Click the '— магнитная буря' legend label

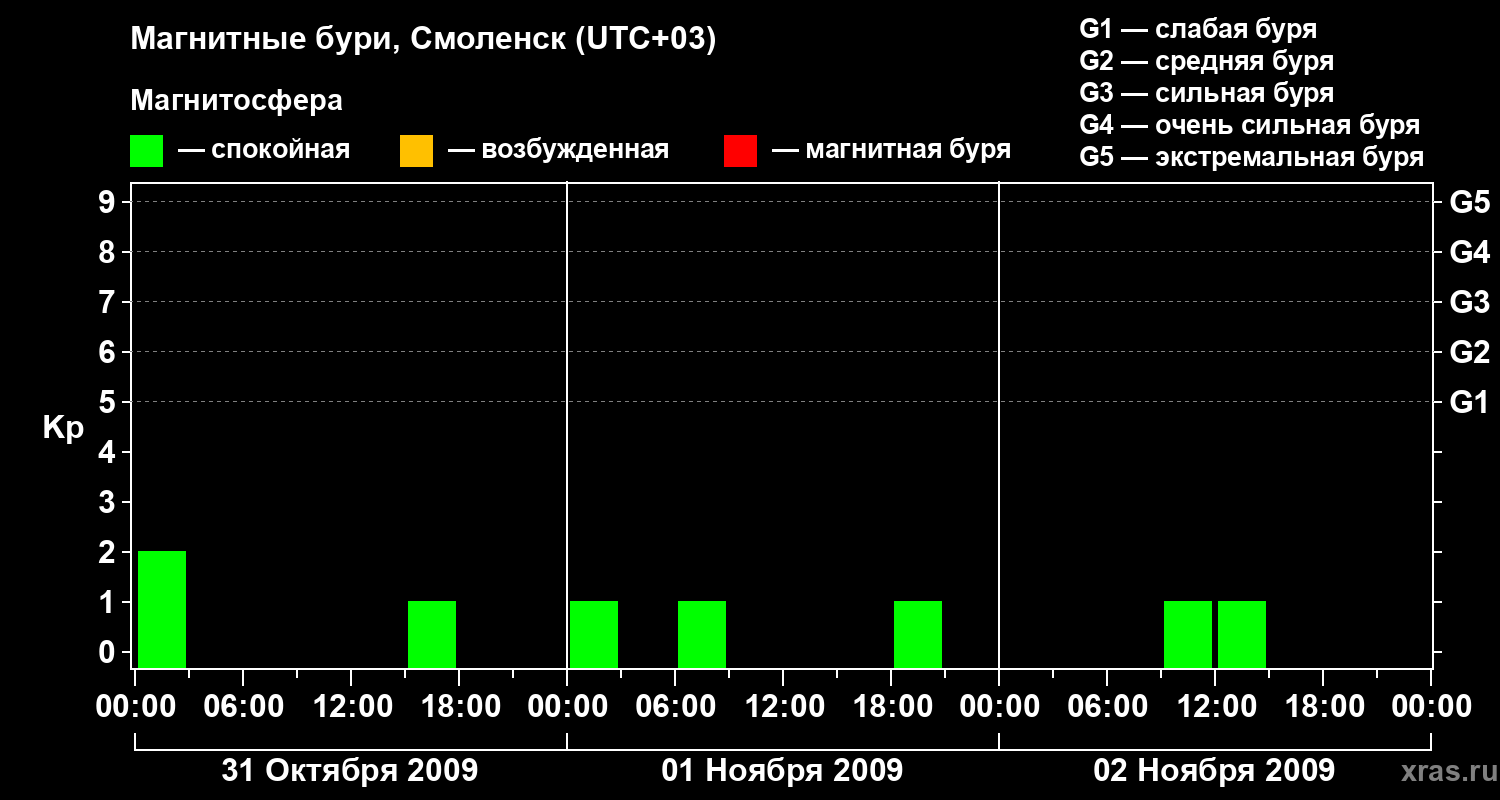tap(892, 150)
